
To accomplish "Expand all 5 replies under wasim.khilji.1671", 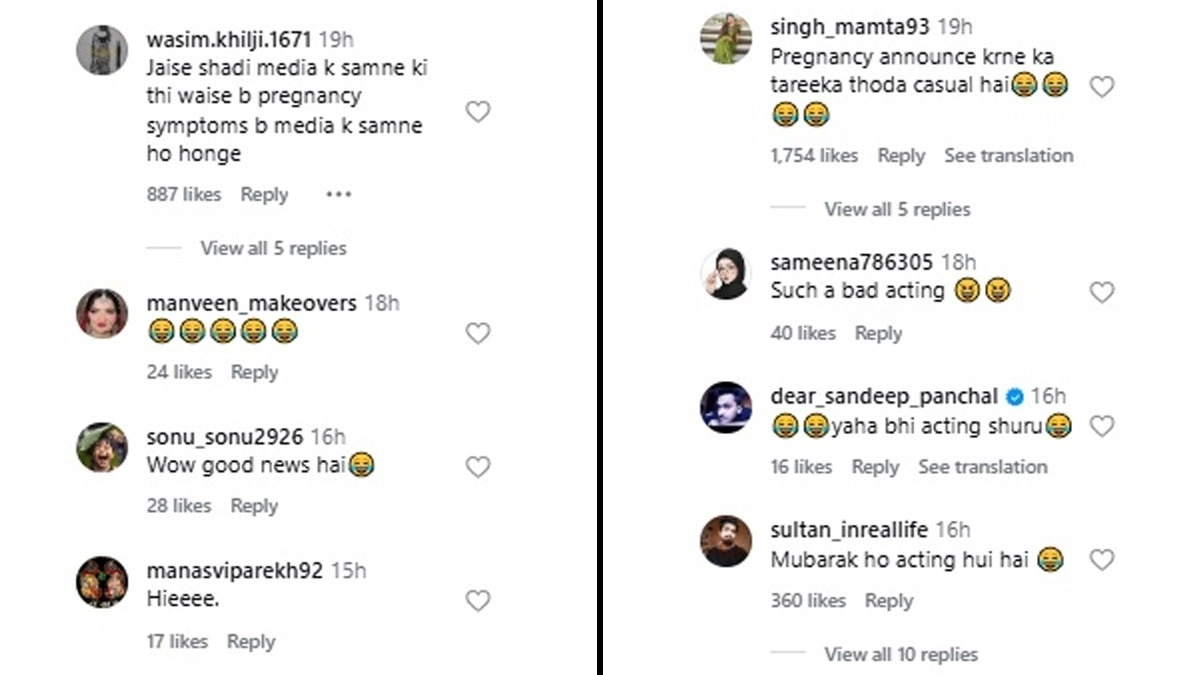I will coord(273,248).
